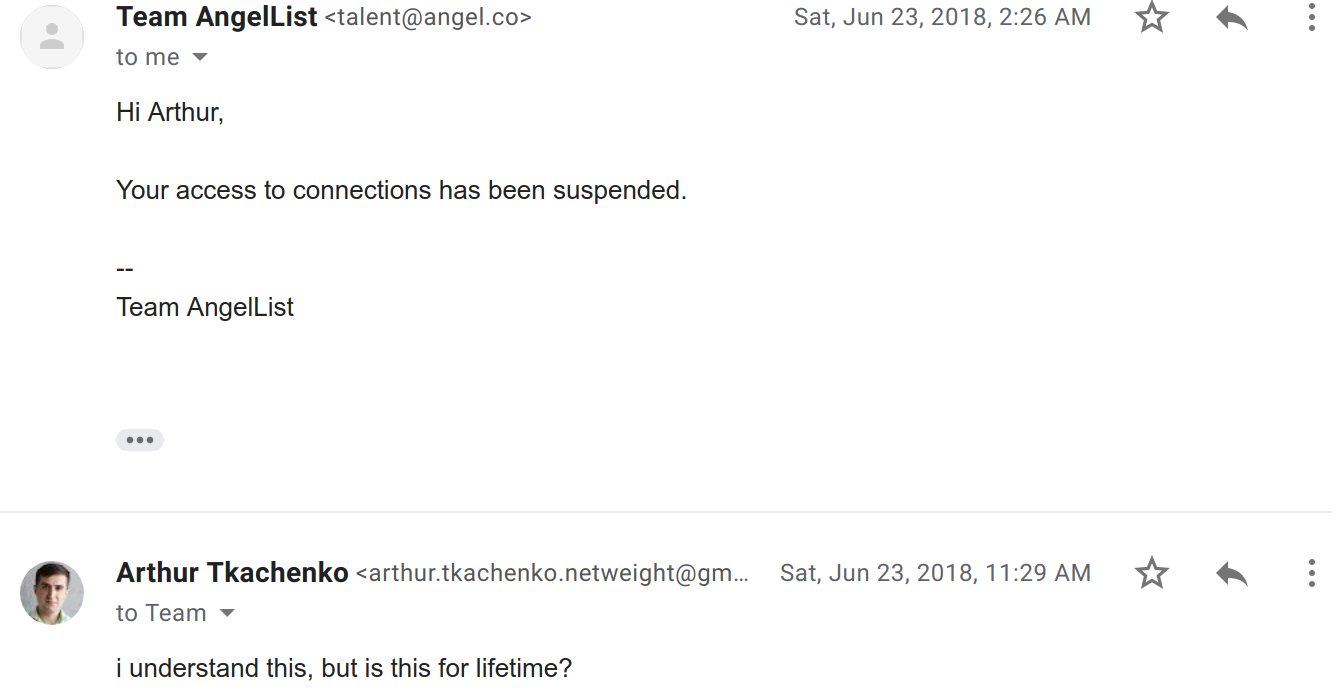
Task: Expand recipient details next to 'to me'
Action: (200, 57)
